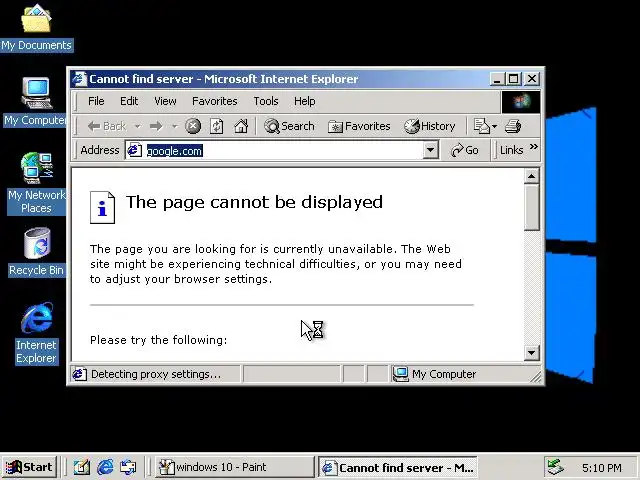The width and height of the screenshot is (640, 480).
Task: Click the Back arrow toolbar button
Action: [x=107, y=126]
